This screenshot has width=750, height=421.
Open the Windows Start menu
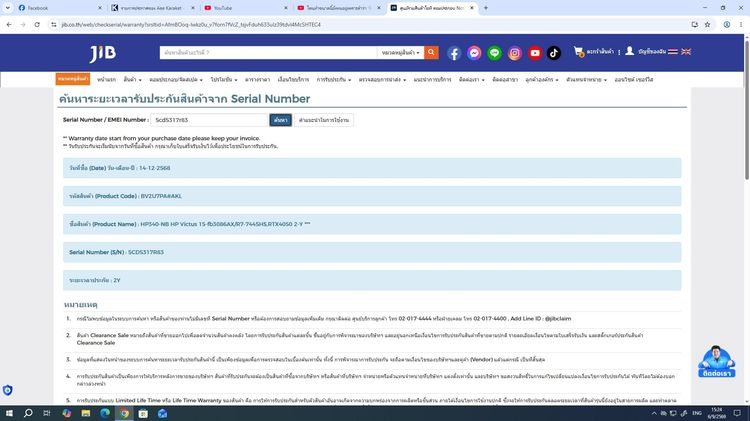[9, 413]
